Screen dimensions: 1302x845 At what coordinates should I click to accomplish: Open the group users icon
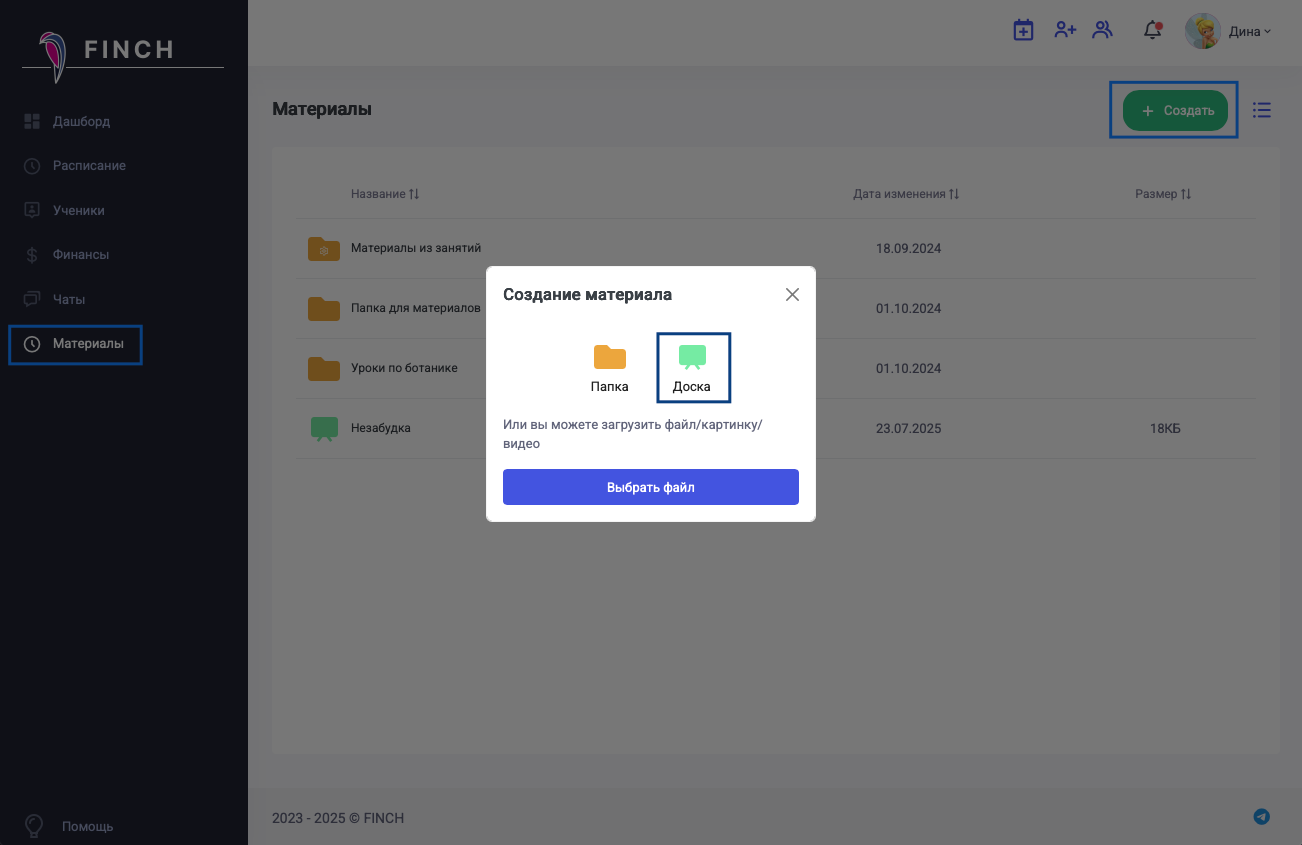[1103, 30]
